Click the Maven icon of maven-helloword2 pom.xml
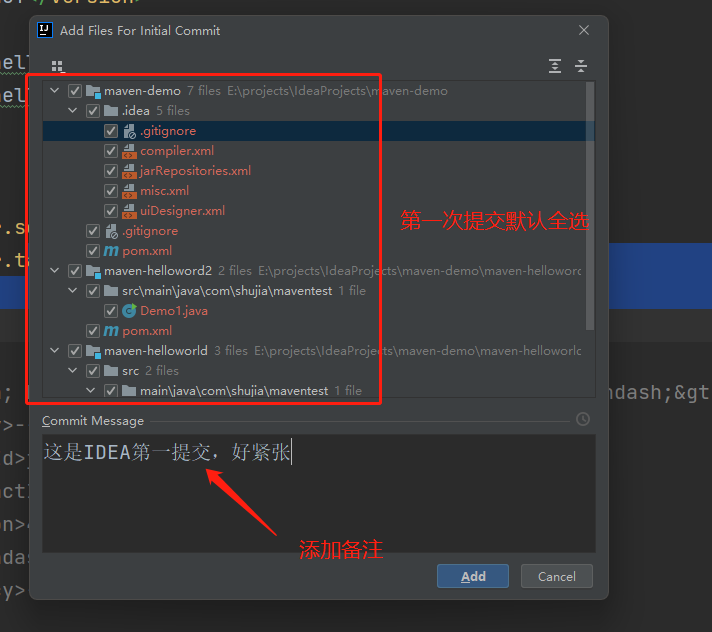 pyautogui.click(x=111, y=331)
